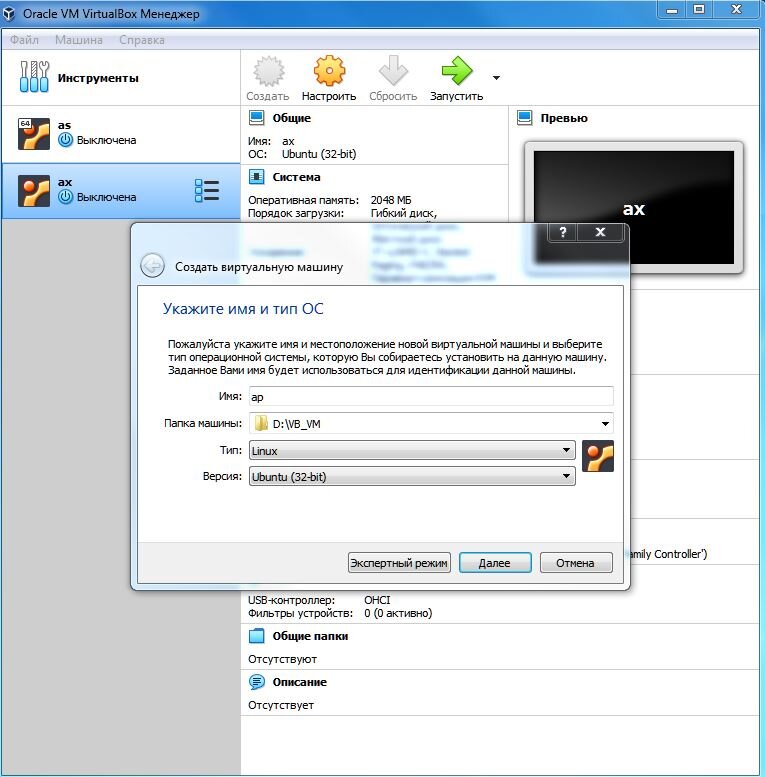Open the Машина menu
This screenshot has height=777, width=765.
(79, 40)
